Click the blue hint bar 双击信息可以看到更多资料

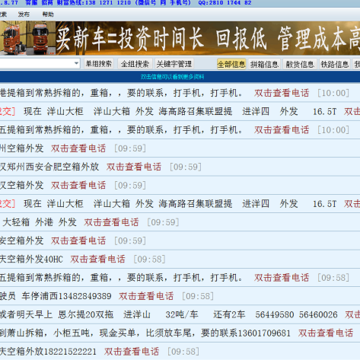tap(180, 77)
